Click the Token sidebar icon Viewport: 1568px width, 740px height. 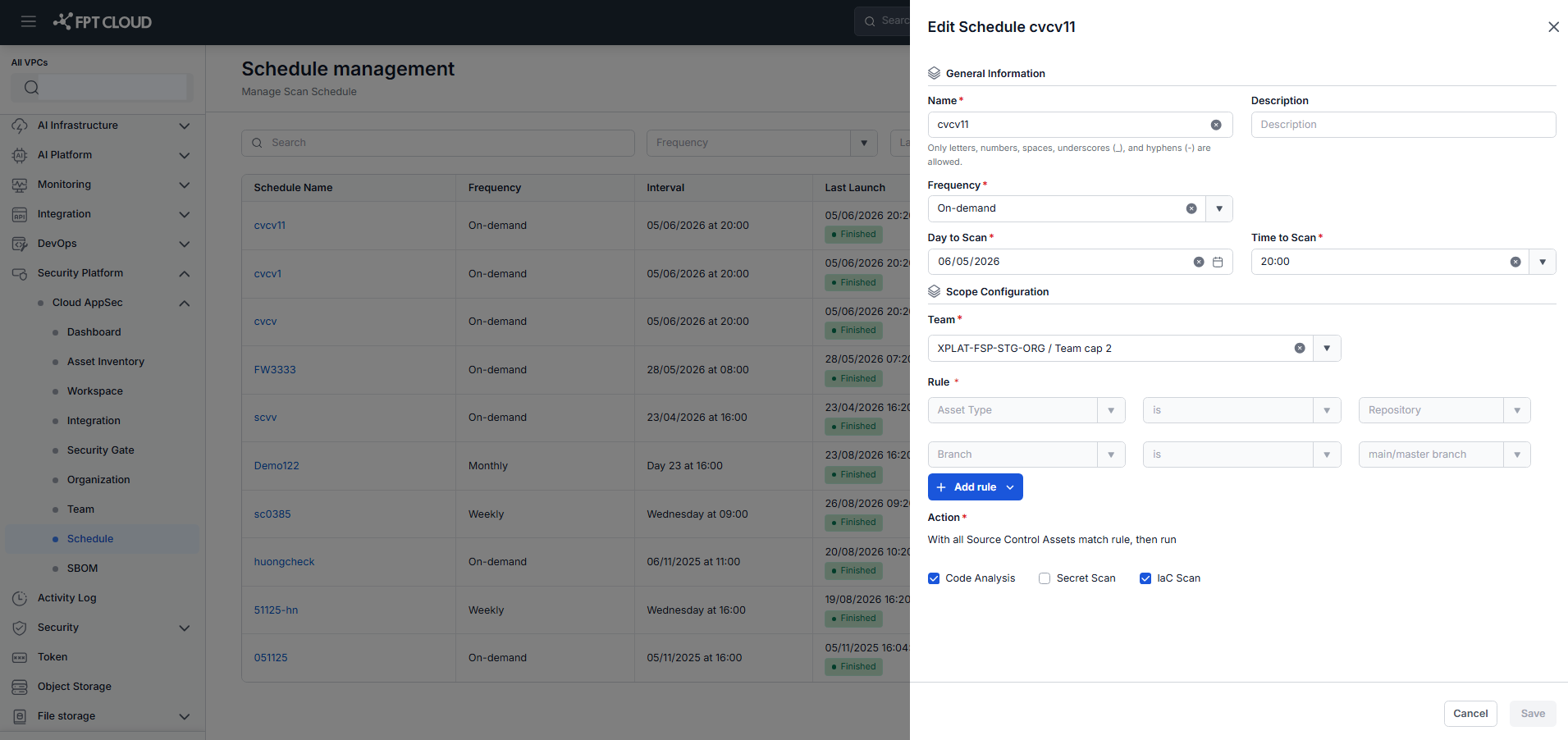click(20, 657)
